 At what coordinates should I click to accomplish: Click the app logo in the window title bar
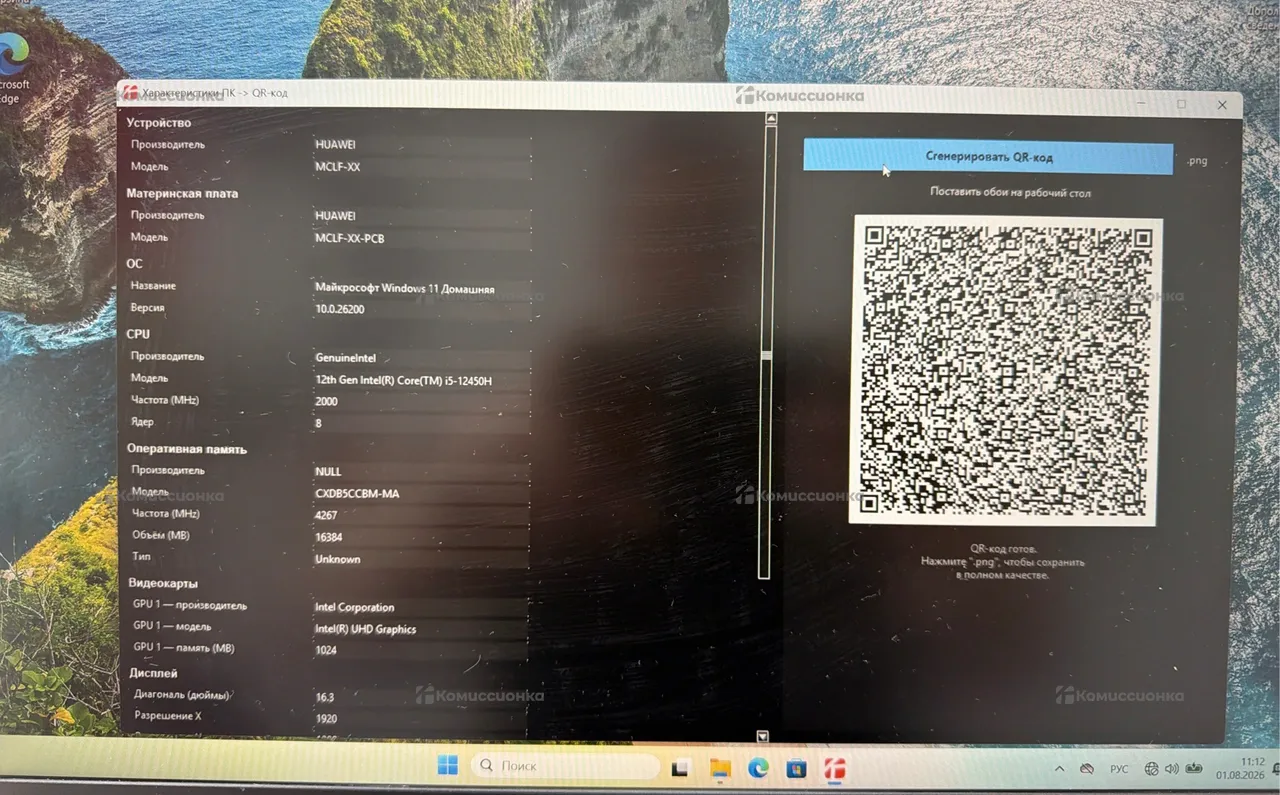[x=130, y=93]
